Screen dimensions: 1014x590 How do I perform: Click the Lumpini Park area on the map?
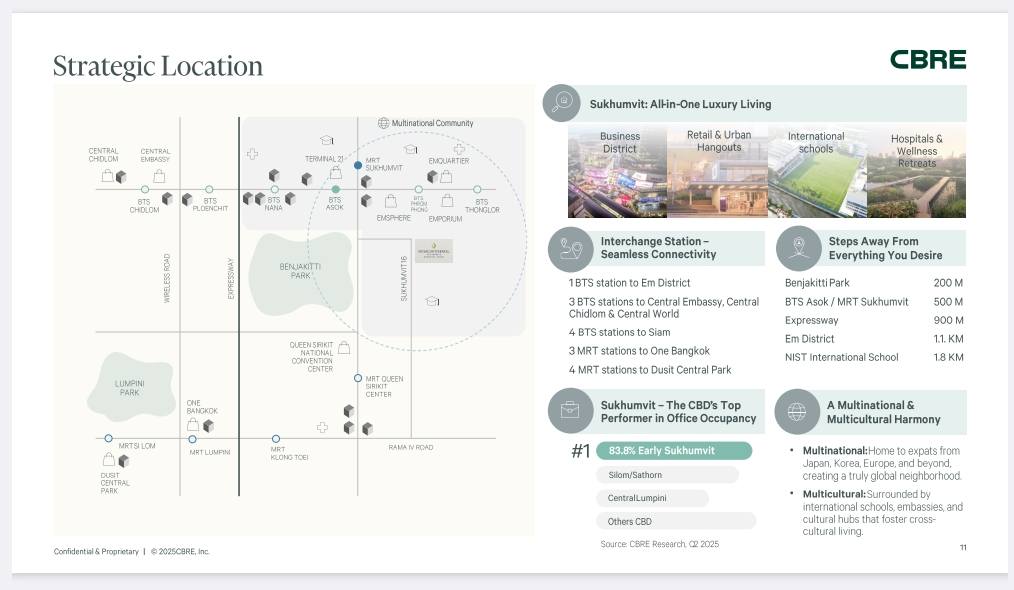(130, 388)
